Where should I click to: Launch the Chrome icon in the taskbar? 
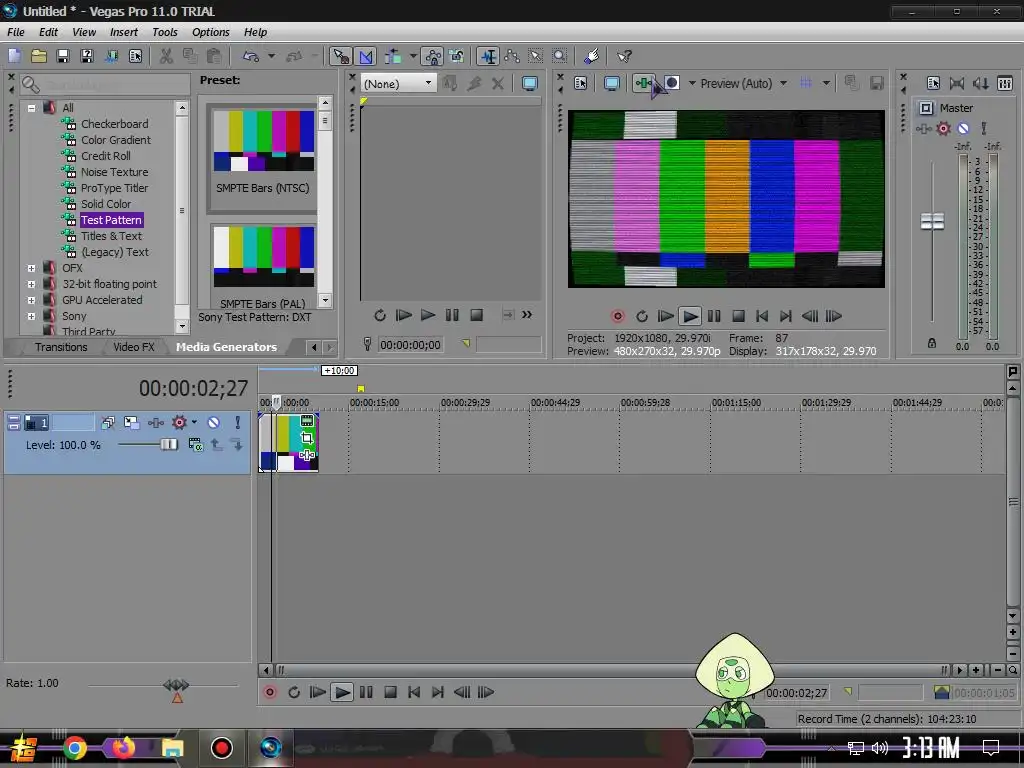[x=74, y=748]
